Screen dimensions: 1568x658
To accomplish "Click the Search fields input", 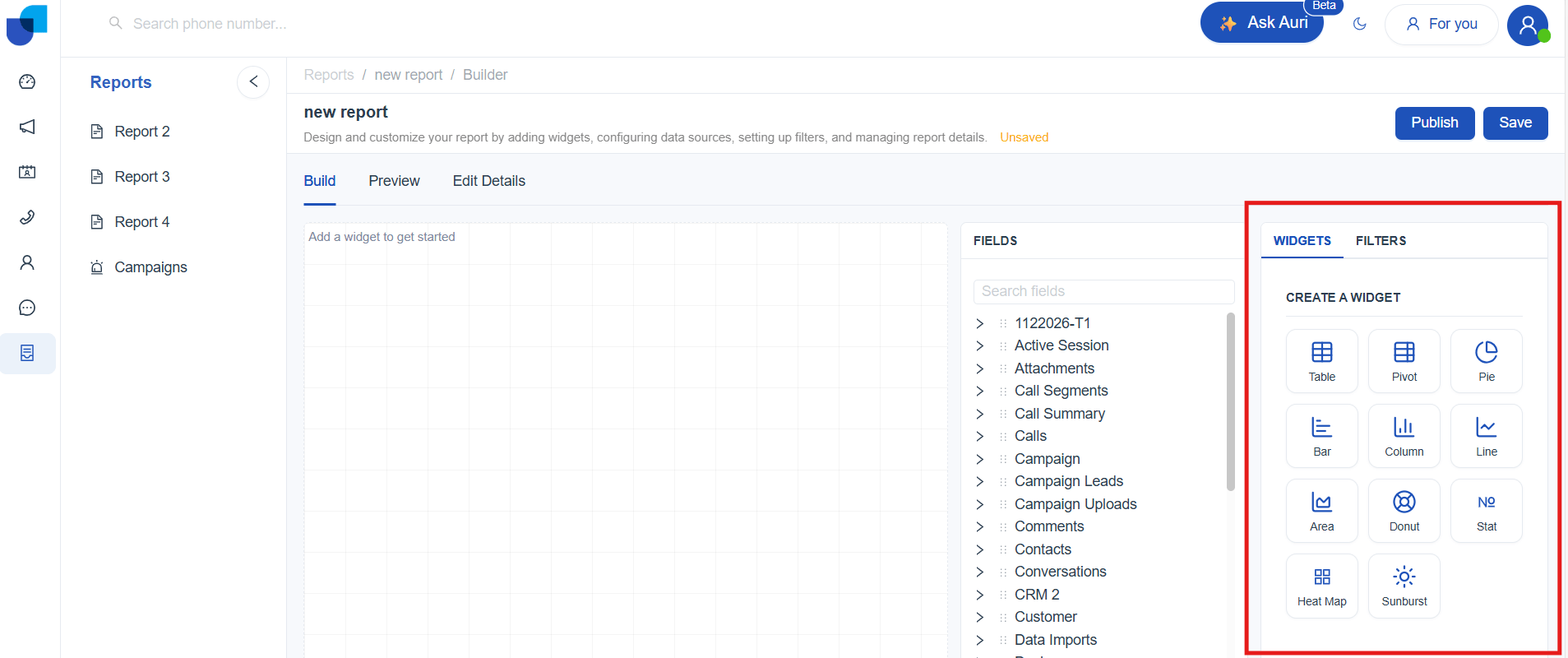I will (x=1103, y=291).
